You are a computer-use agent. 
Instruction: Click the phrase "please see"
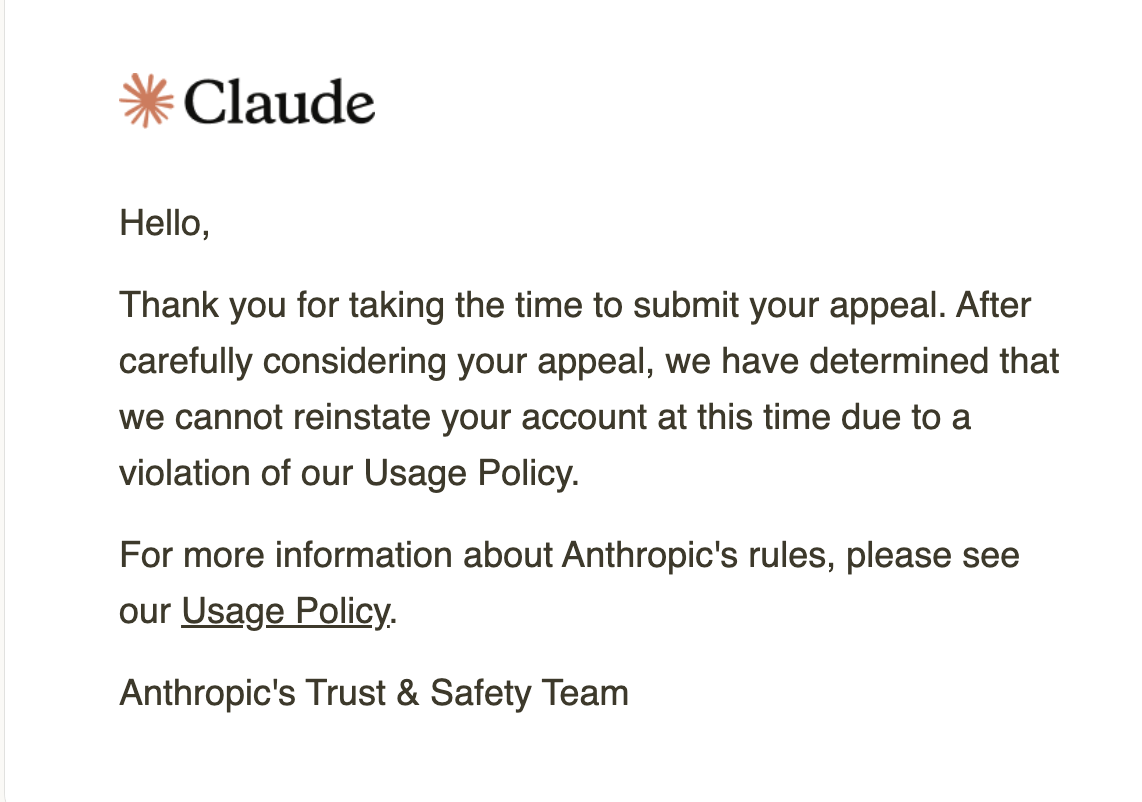932,555
